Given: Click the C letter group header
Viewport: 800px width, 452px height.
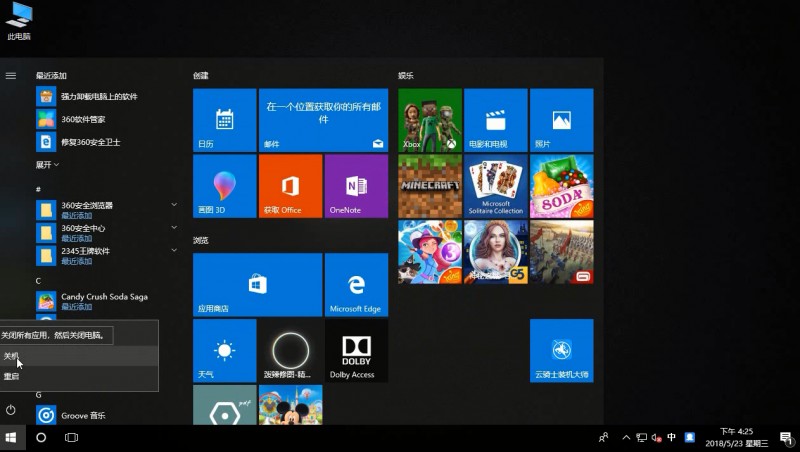Looking at the screenshot, I should [x=38, y=281].
